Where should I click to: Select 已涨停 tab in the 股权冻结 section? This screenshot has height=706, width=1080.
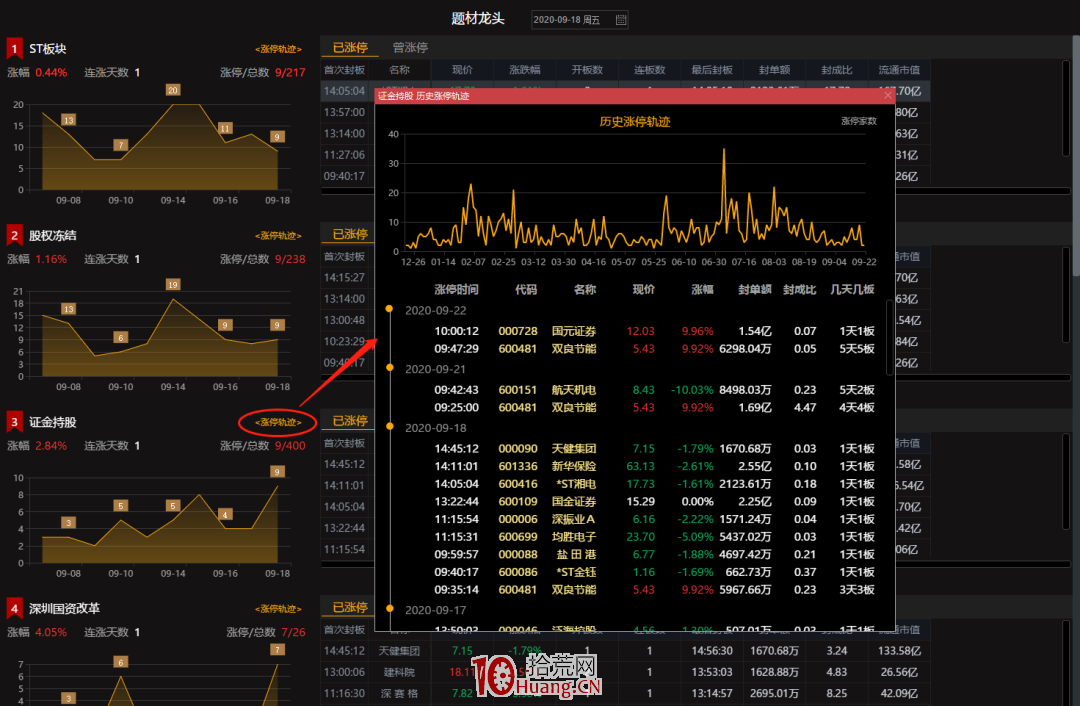350,234
